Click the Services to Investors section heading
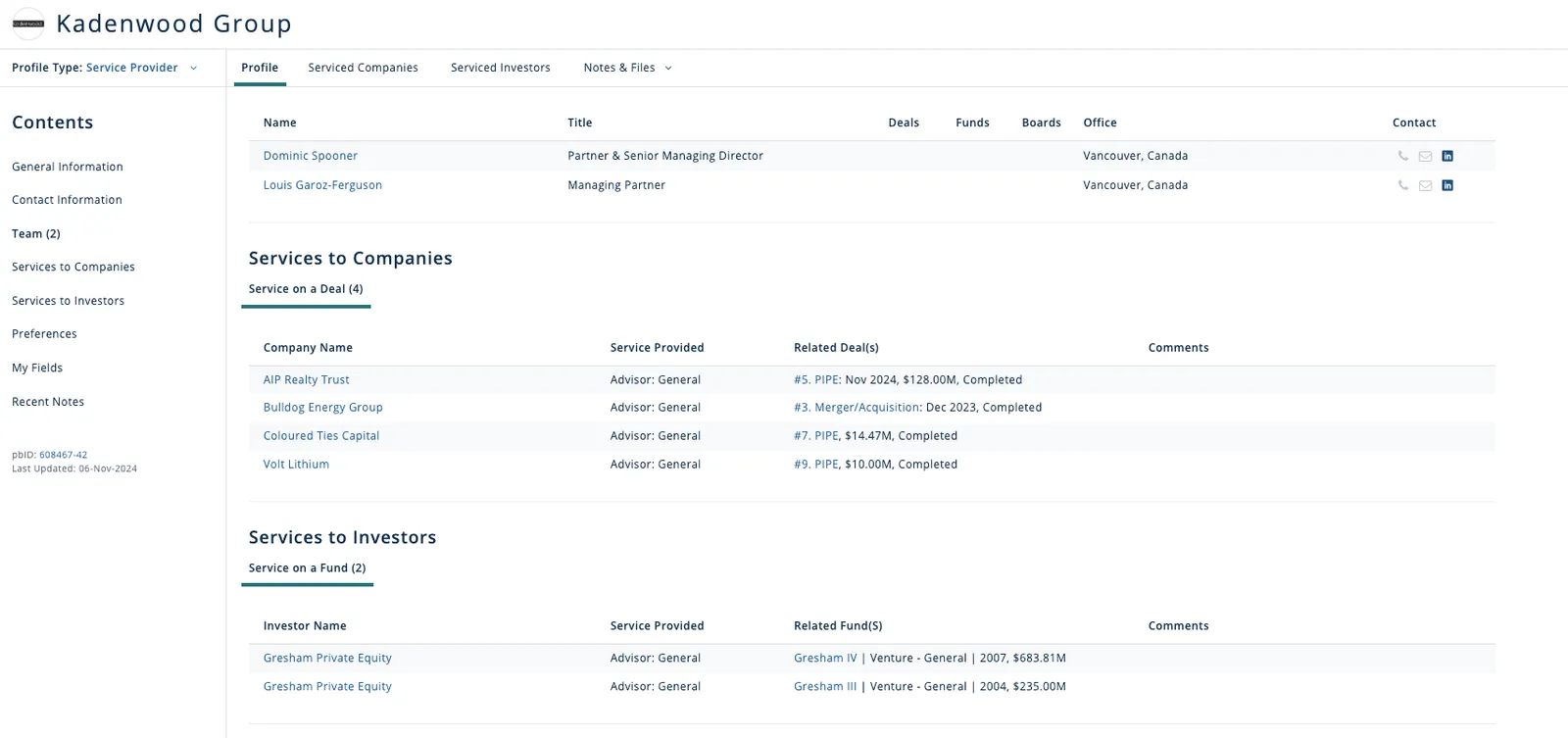This screenshot has width=1568, height=738. click(x=342, y=538)
